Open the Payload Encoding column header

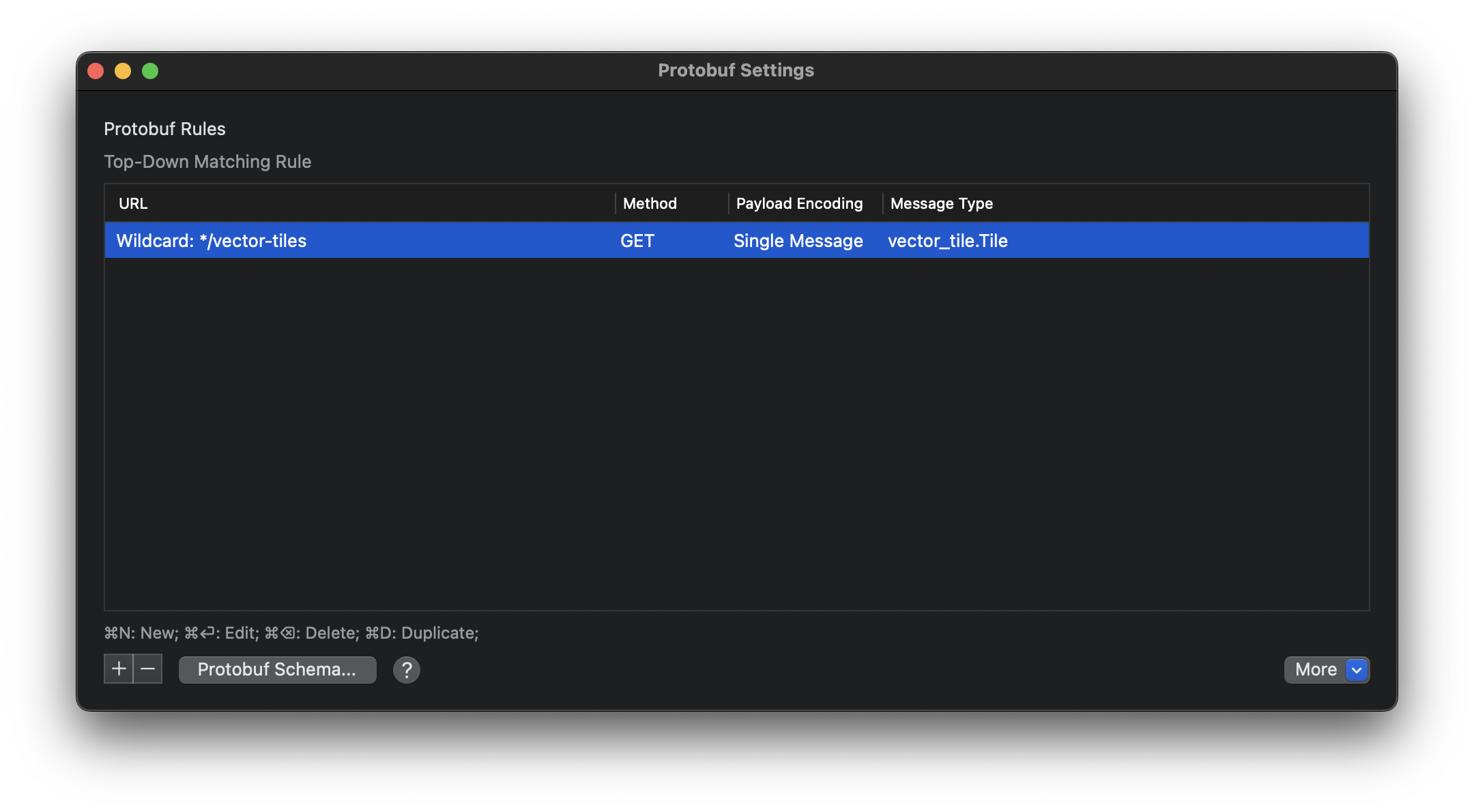coord(798,203)
